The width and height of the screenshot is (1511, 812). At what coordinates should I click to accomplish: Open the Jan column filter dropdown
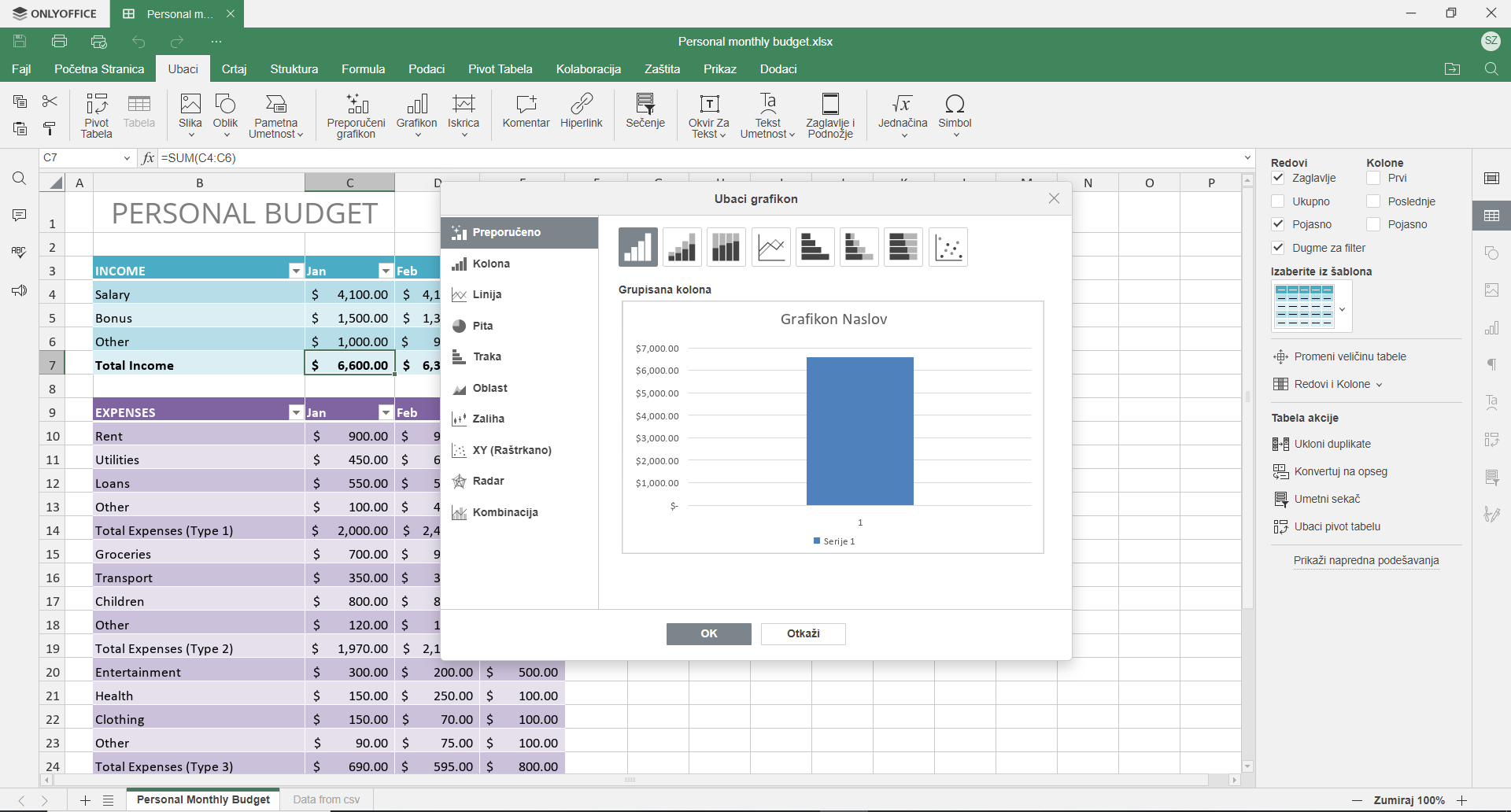[x=386, y=270]
